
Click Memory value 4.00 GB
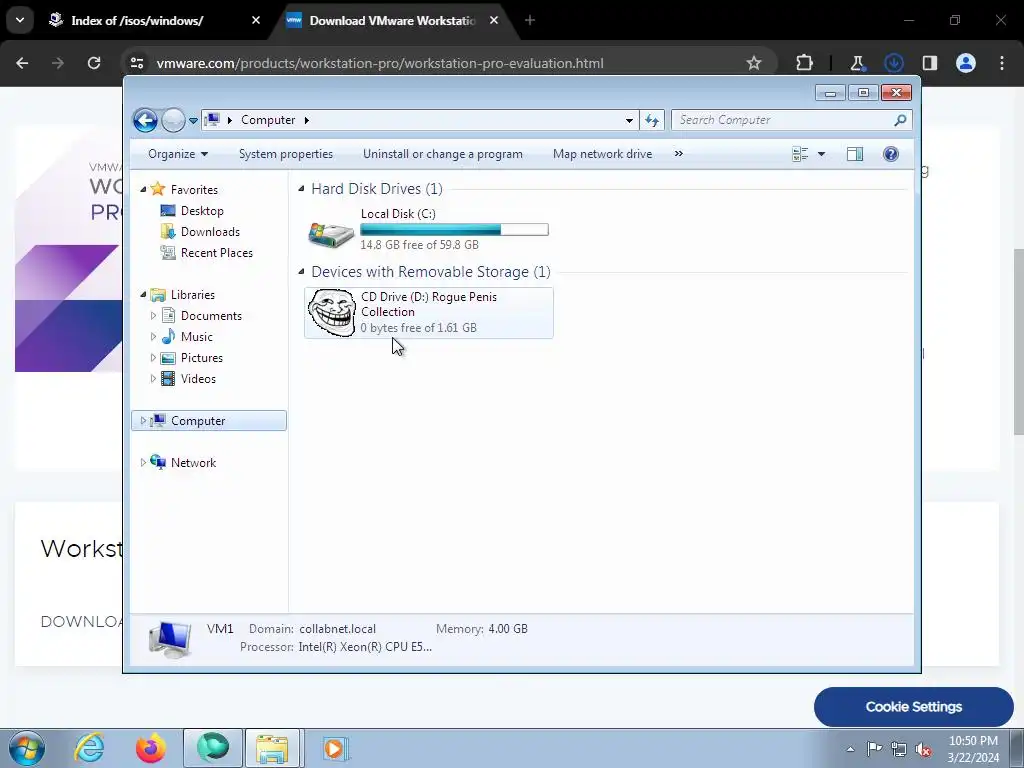508,629
